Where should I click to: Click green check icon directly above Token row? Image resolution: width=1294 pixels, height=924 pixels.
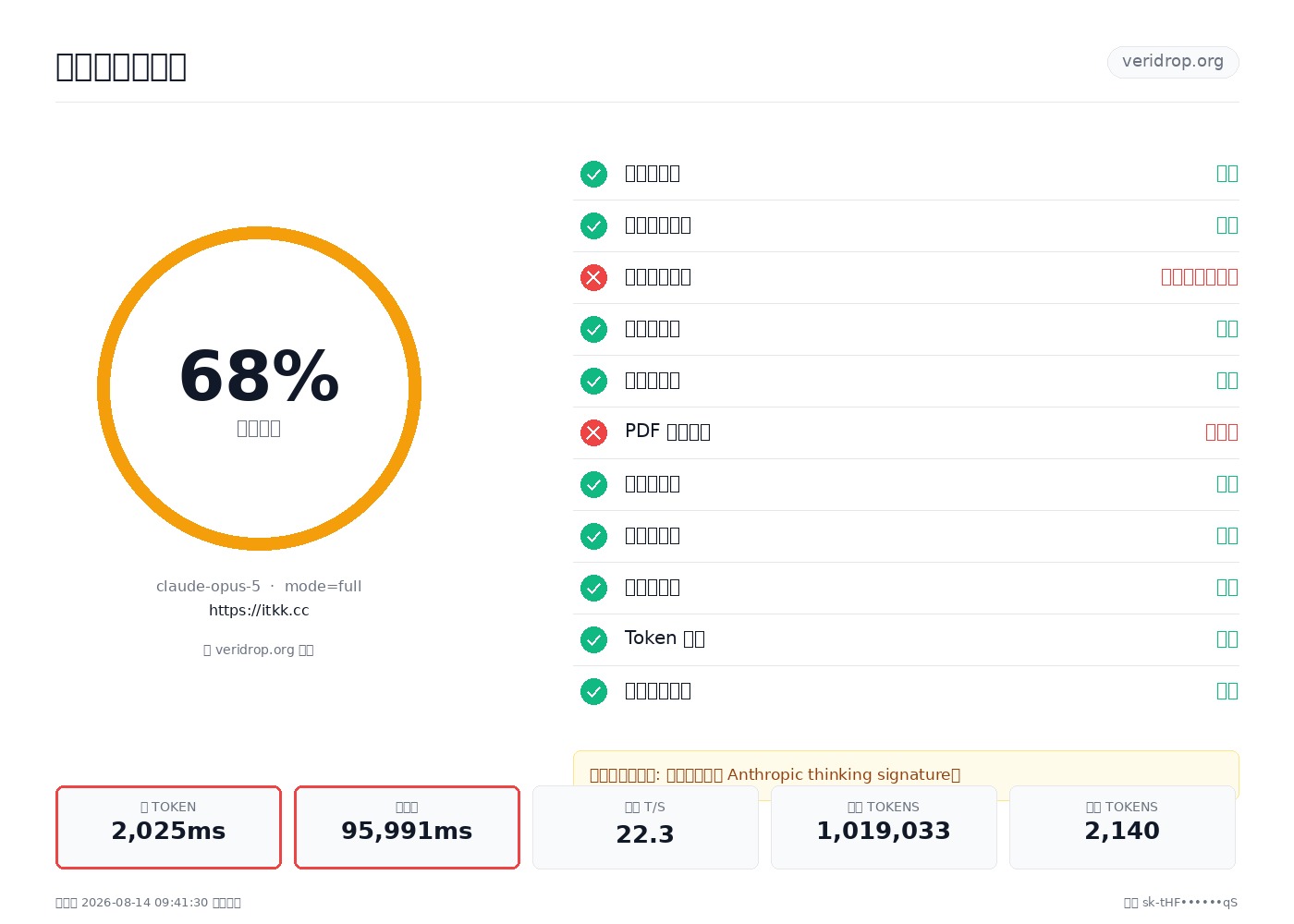coord(593,588)
